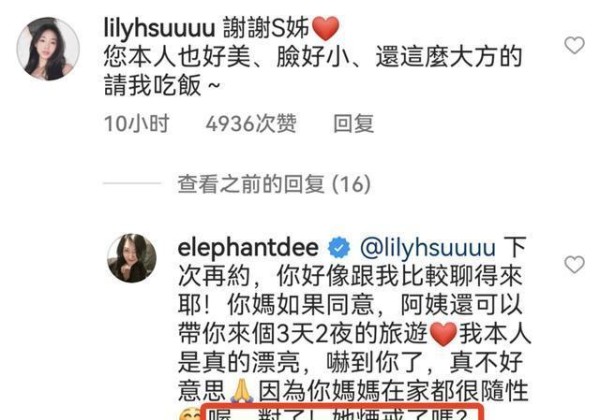Image resolution: width=600 pixels, height=420 pixels.
Task: View the 4936次赞 likes list
Action: point(251,124)
